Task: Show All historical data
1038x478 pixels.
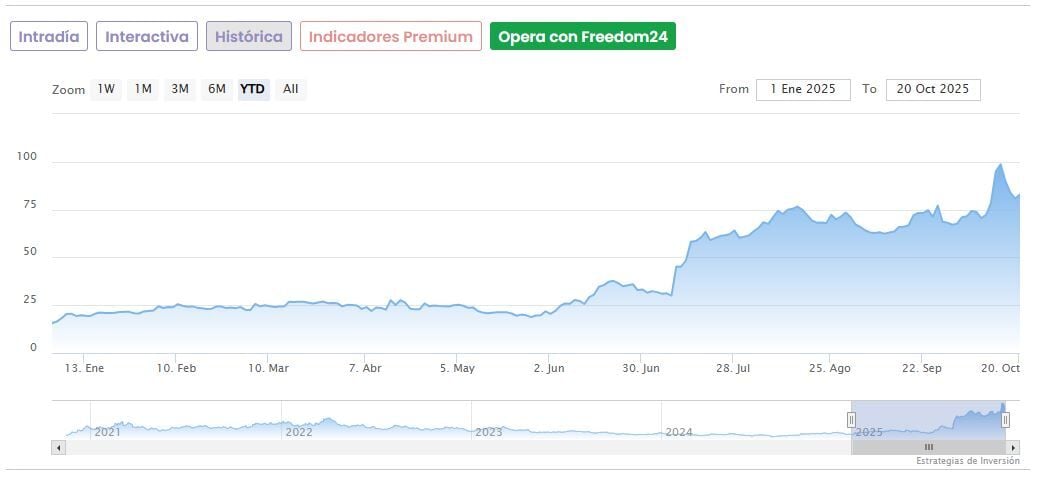Action: pyautogui.click(x=290, y=89)
